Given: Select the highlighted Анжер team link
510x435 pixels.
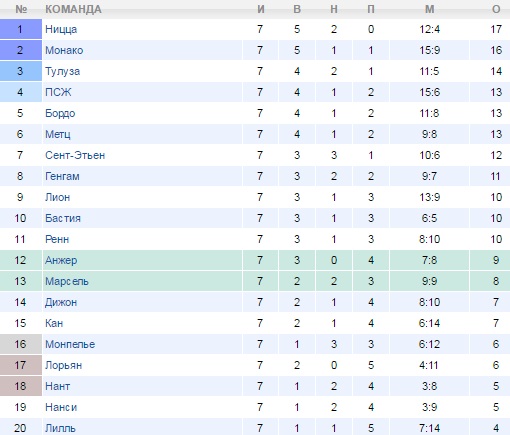Looking at the screenshot, I should pyautogui.click(x=61, y=261).
